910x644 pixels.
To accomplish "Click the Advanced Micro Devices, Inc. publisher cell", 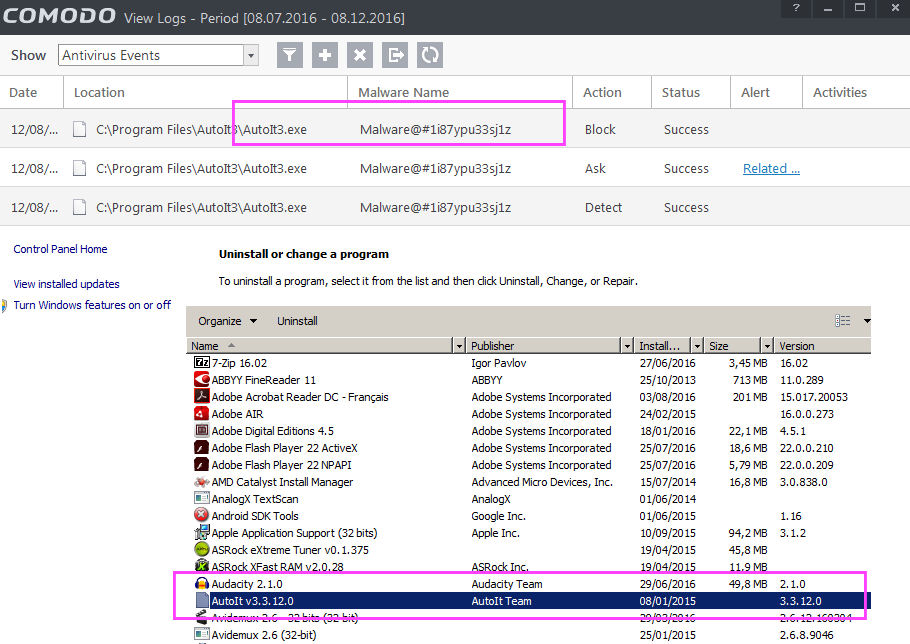I will tap(542, 482).
